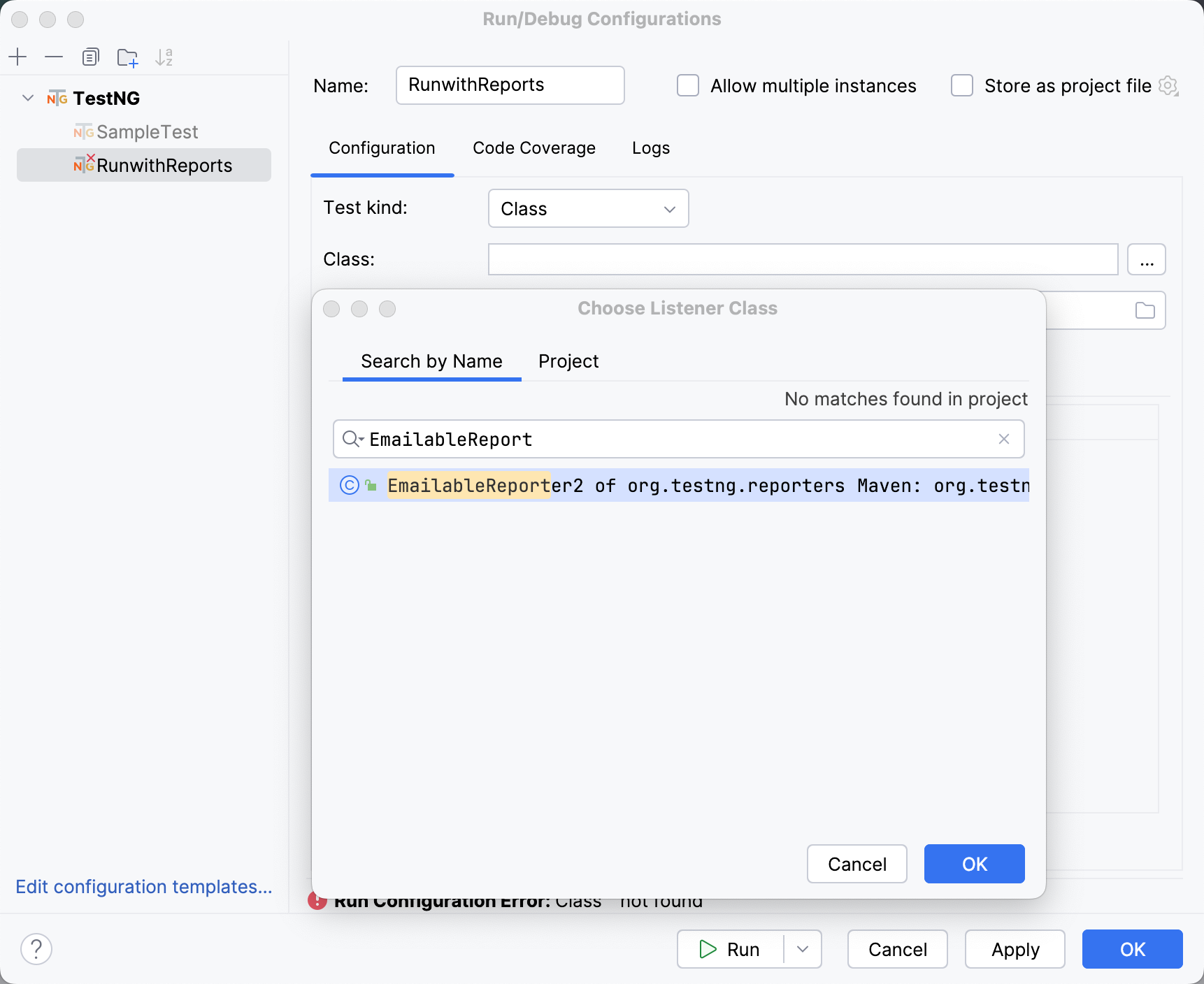Collapse the TestNG tree node
This screenshot has width=1204, height=984.
(x=27, y=98)
